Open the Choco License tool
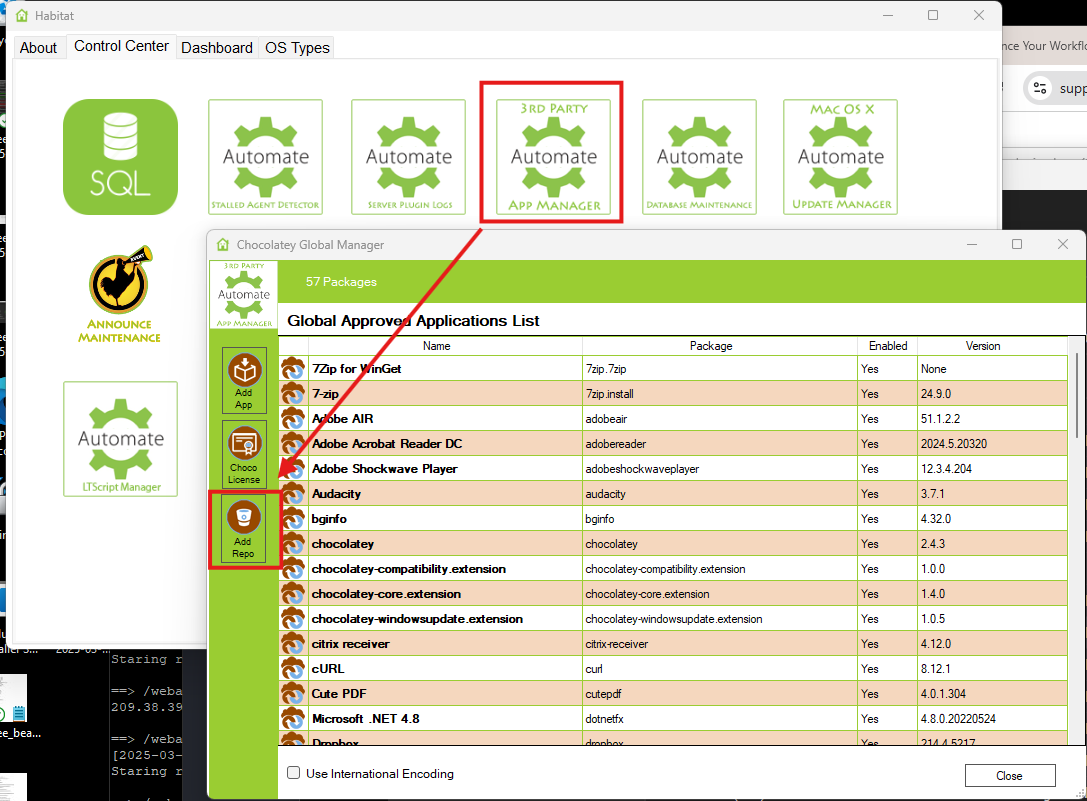The height and width of the screenshot is (801, 1087). (x=244, y=454)
